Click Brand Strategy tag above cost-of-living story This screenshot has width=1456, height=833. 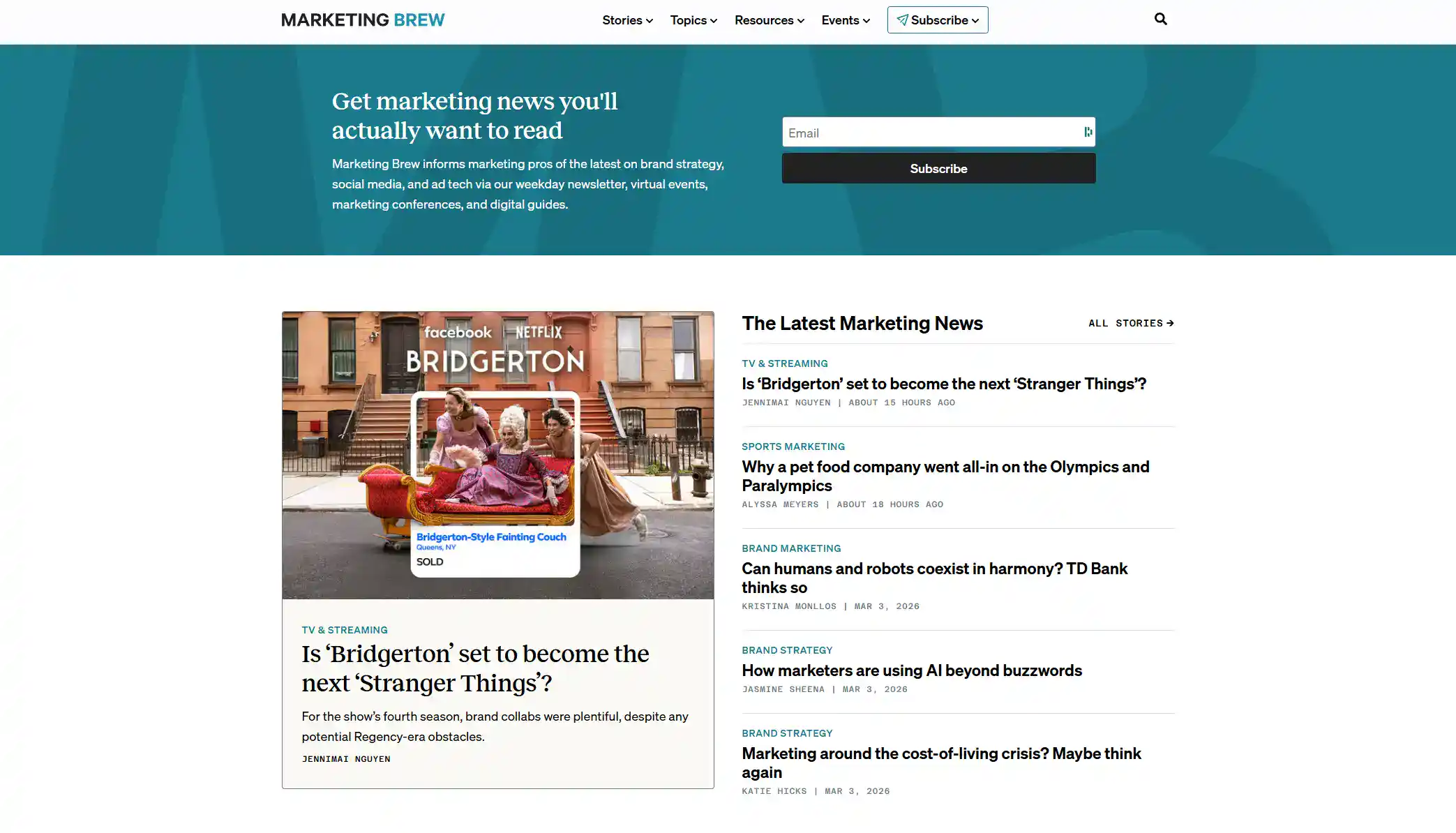tap(787, 733)
